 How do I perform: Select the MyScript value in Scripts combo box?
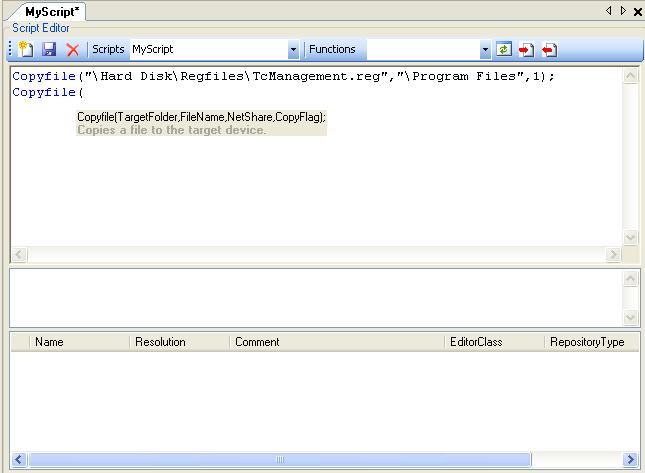point(209,49)
